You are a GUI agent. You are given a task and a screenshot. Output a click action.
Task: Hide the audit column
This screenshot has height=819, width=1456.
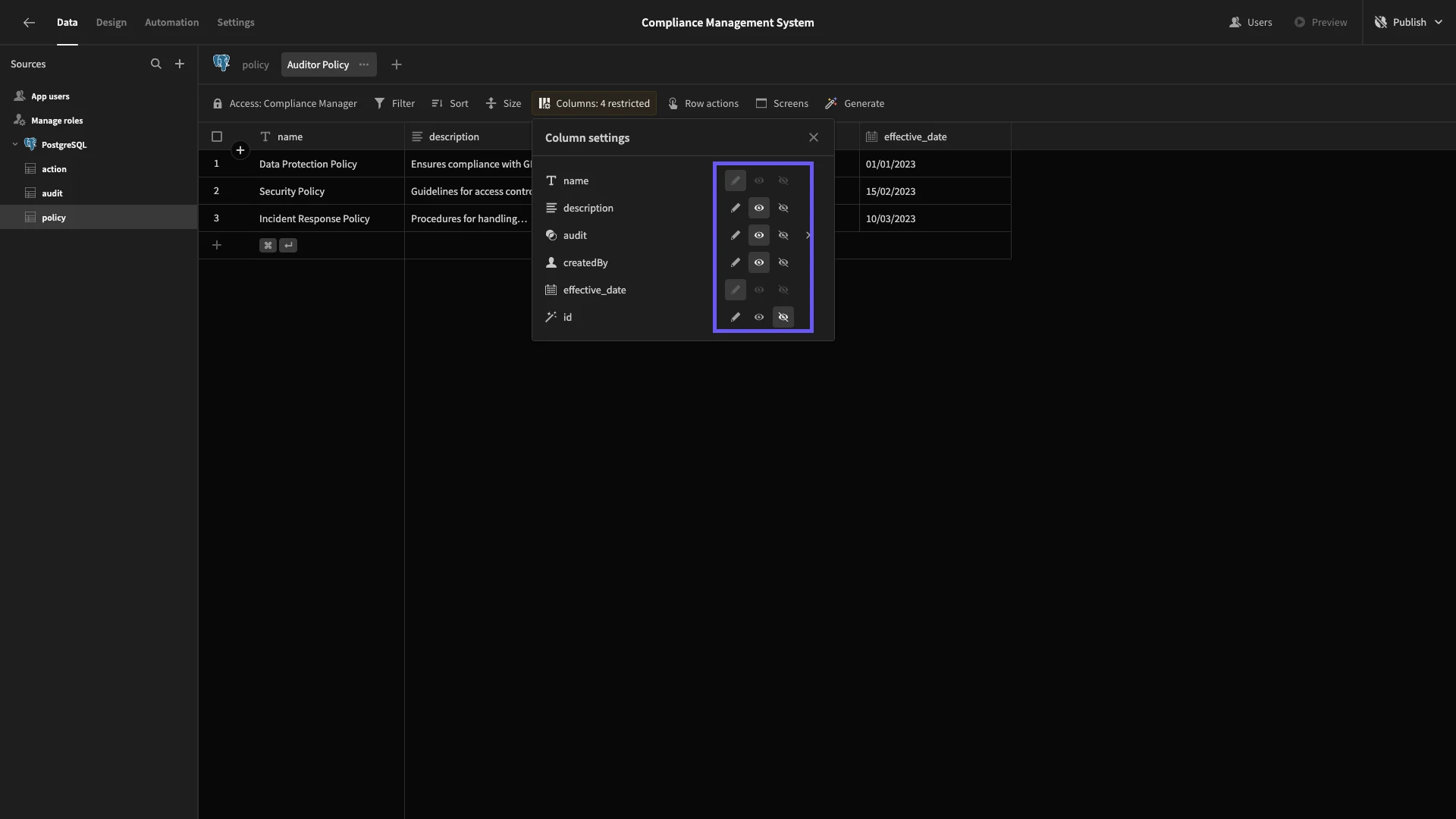(783, 236)
